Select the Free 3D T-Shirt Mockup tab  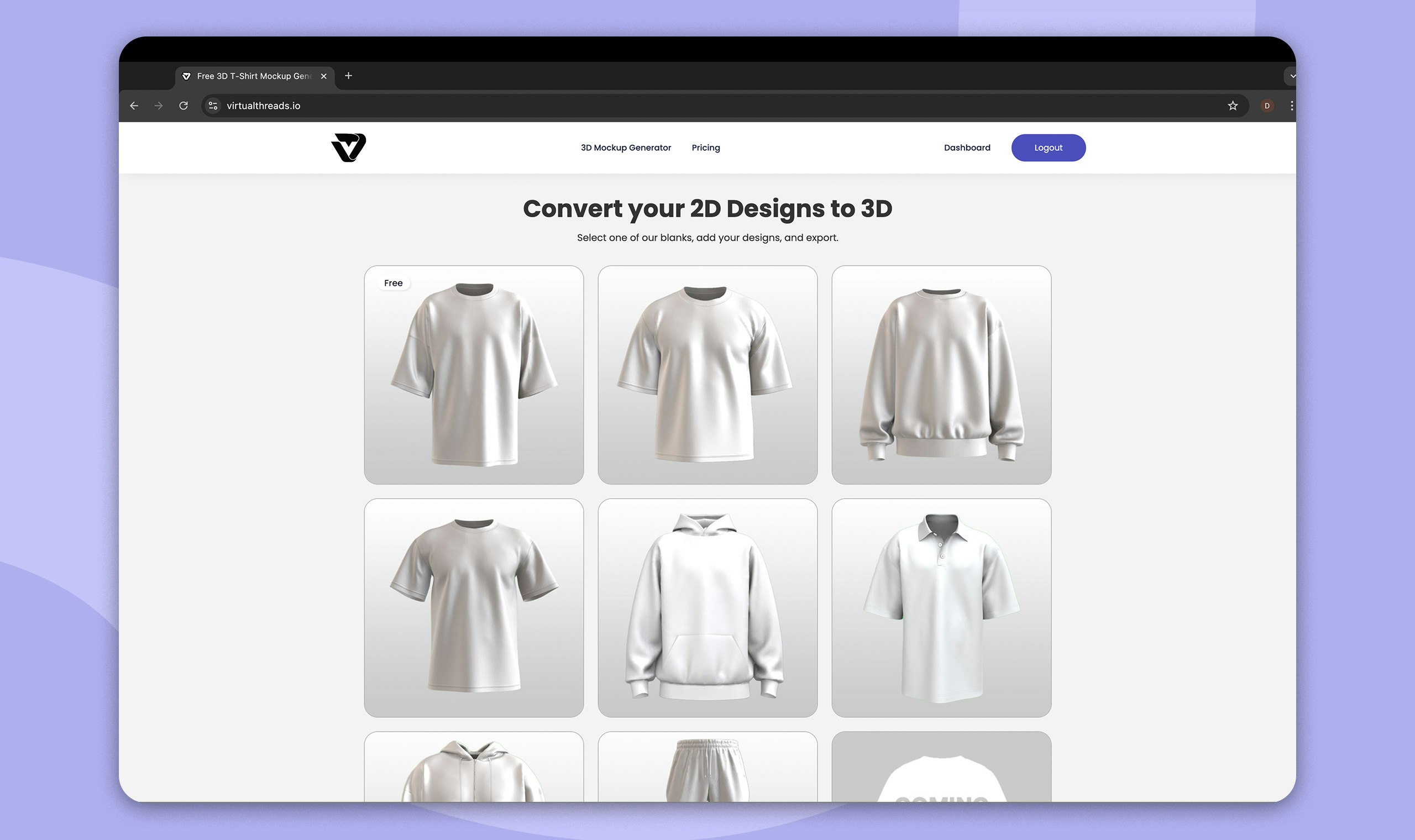pyautogui.click(x=255, y=76)
